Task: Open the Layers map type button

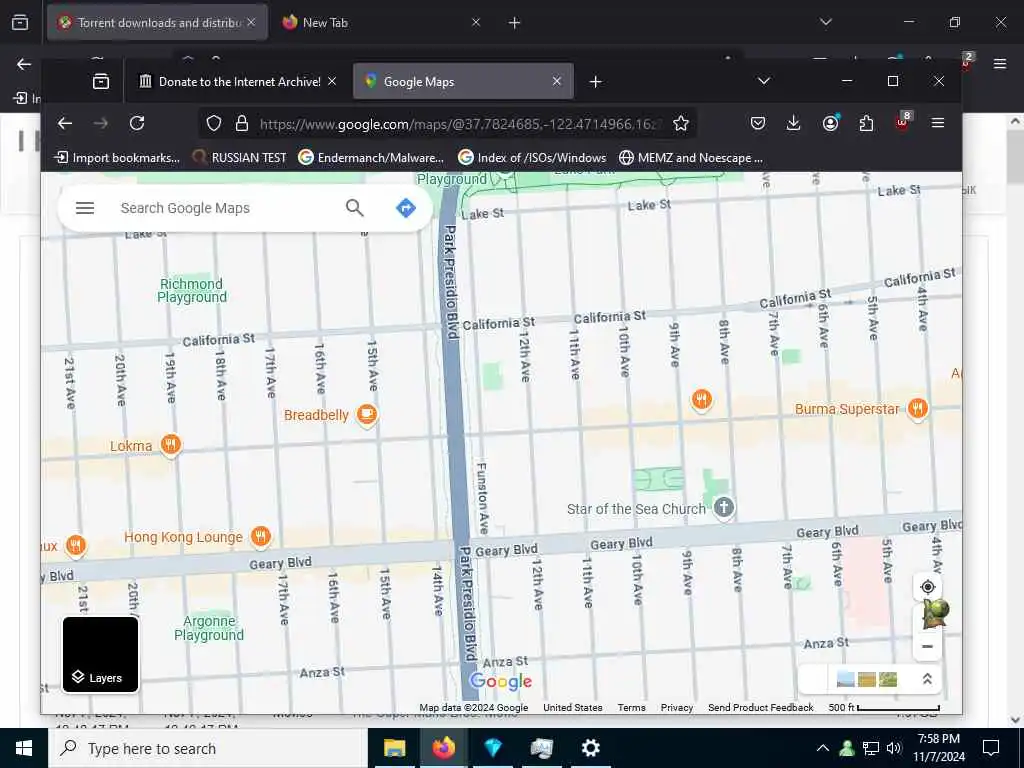Action: coord(101,654)
